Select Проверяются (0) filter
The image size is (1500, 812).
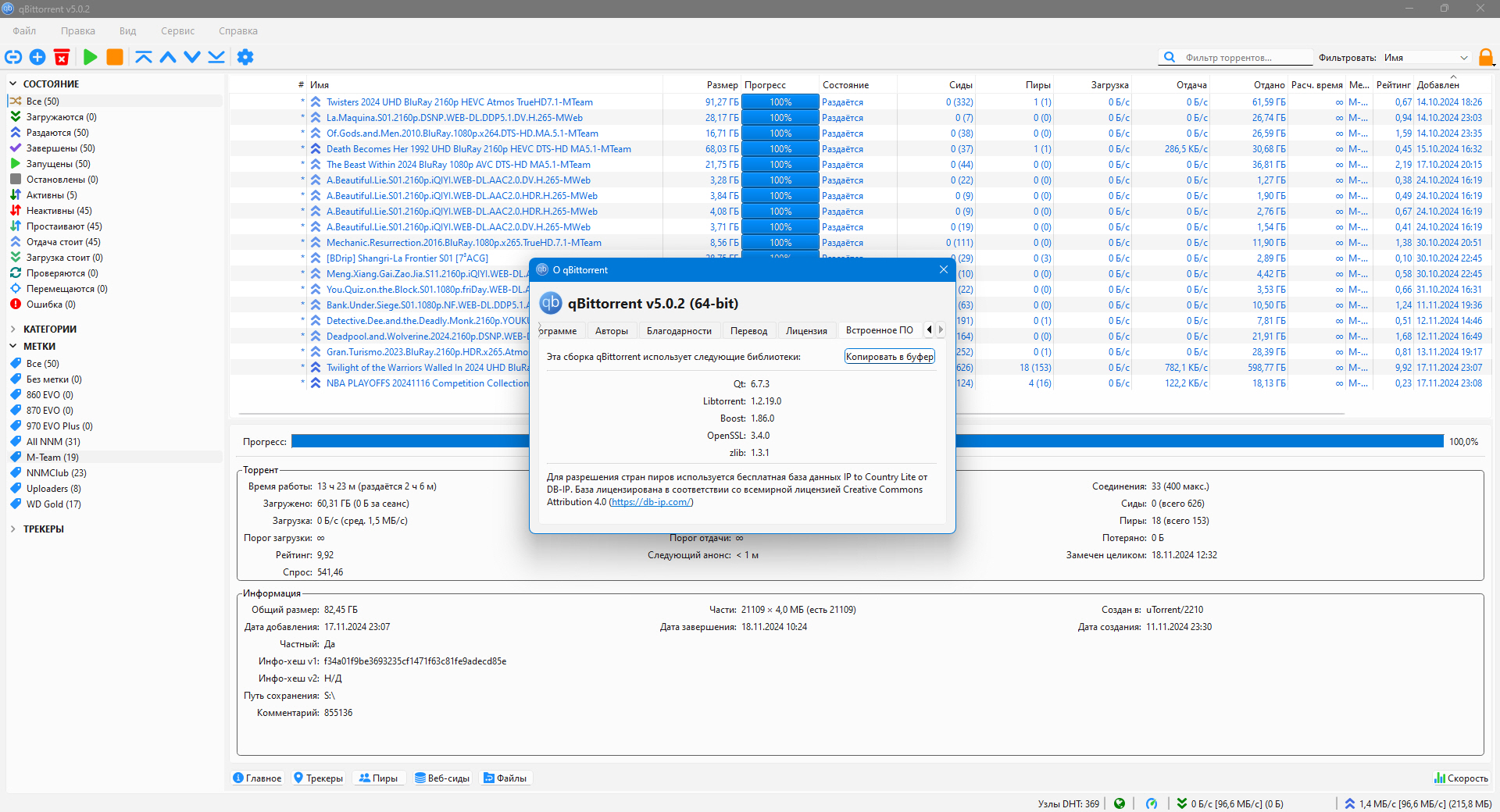point(115,273)
